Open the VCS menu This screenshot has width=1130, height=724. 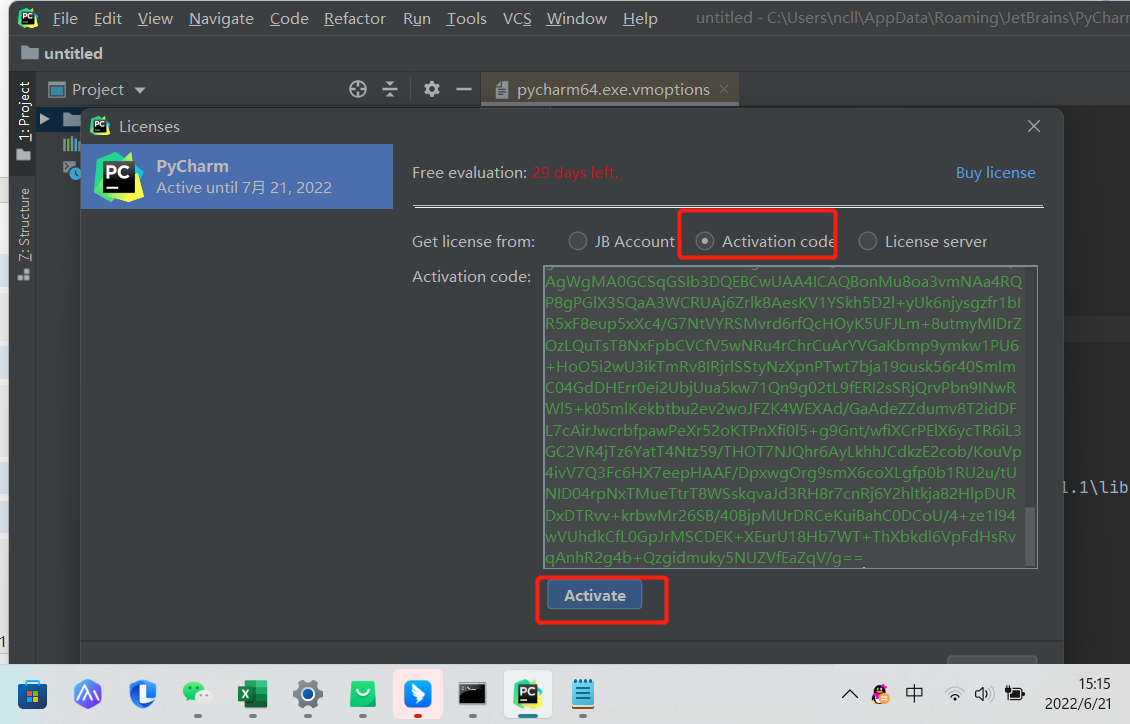517,19
